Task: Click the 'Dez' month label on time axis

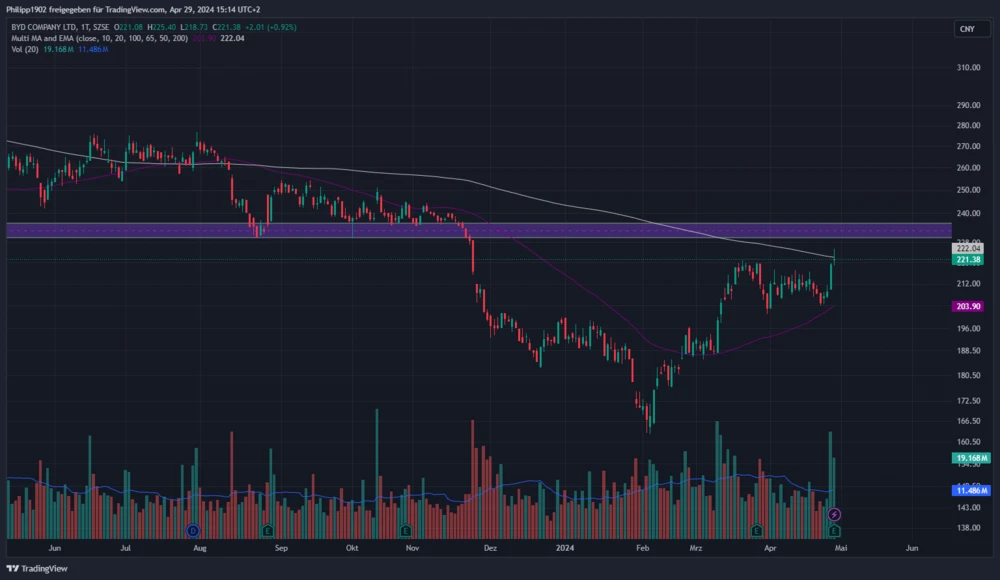Action: click(490, 548)
